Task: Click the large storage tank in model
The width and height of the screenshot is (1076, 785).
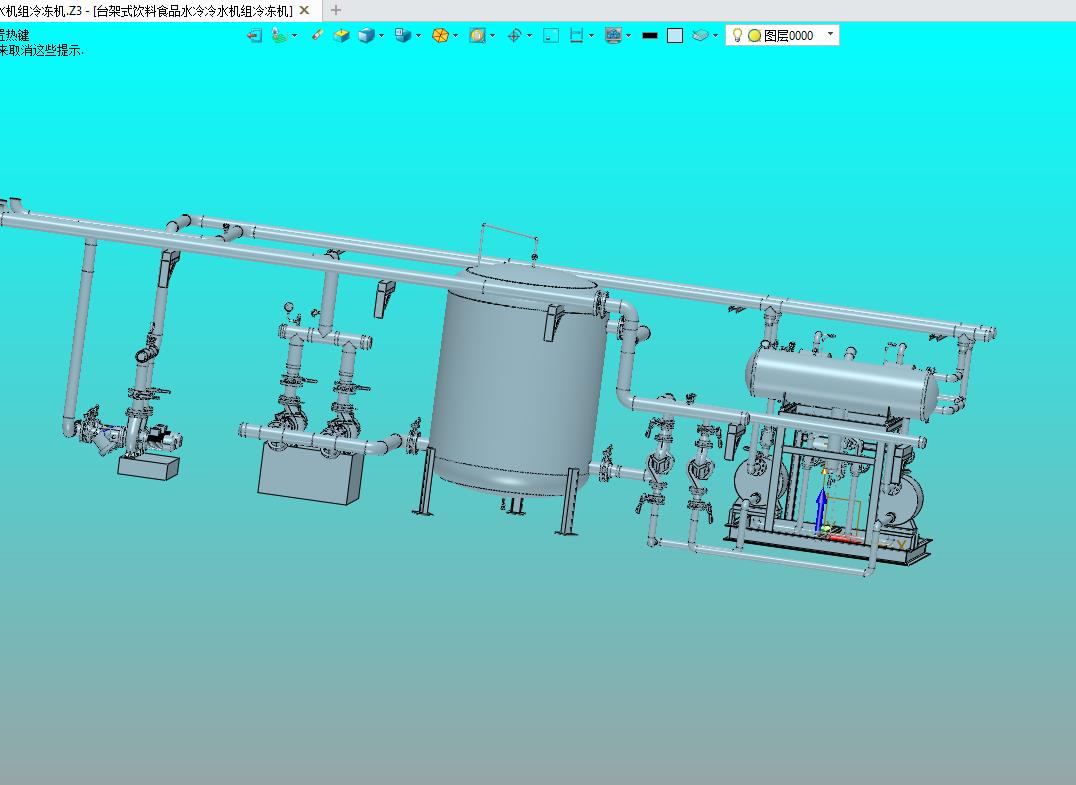Action: click(x=518, y=381)
